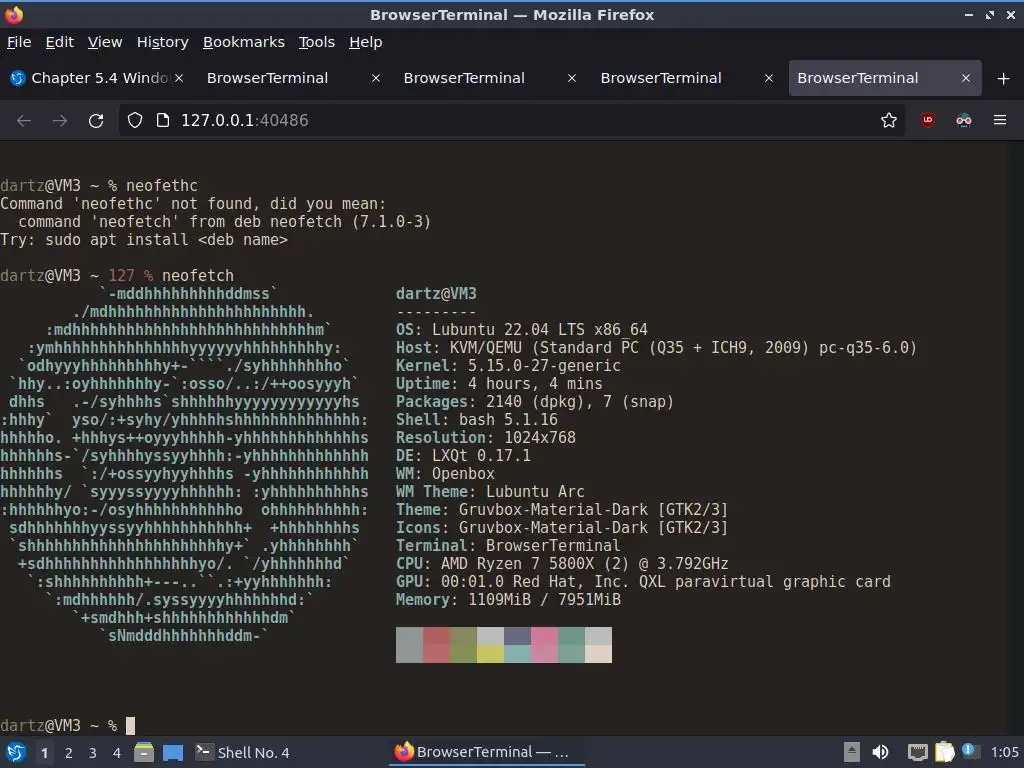
Task: Open the network connection tray icon
Action: [x=918, y=752]
